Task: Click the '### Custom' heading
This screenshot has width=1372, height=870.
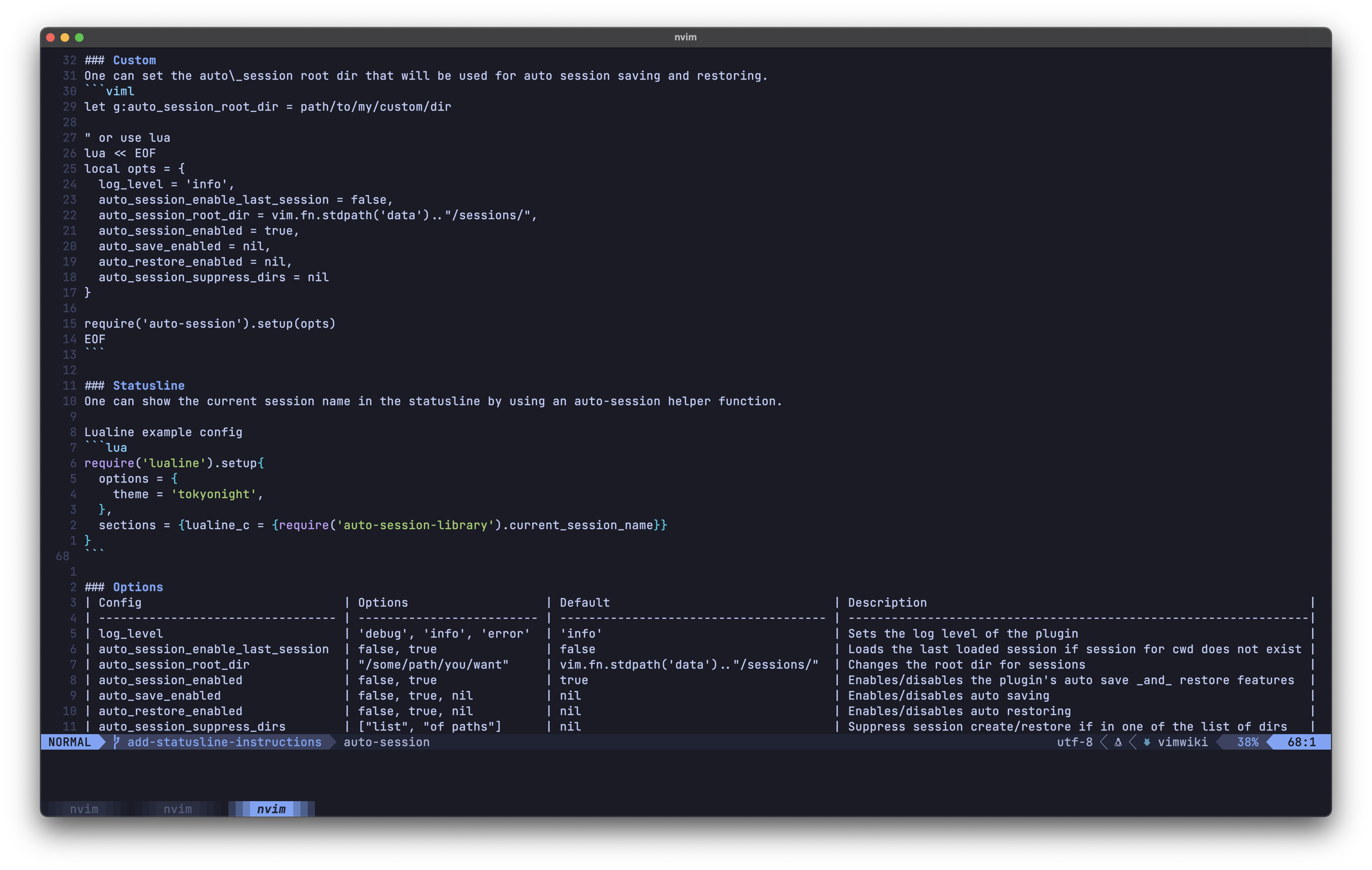Action: click(120, 61)
